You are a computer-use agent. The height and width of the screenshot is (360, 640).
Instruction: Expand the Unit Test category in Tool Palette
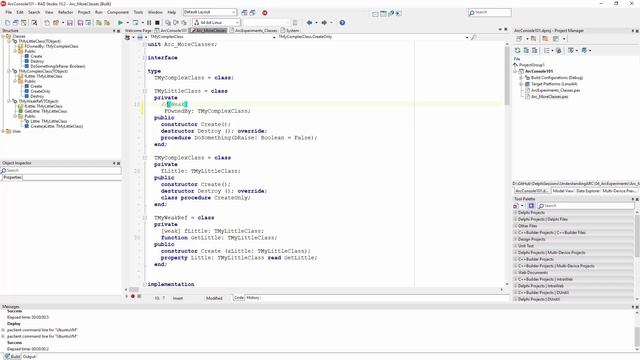point(516,246)
